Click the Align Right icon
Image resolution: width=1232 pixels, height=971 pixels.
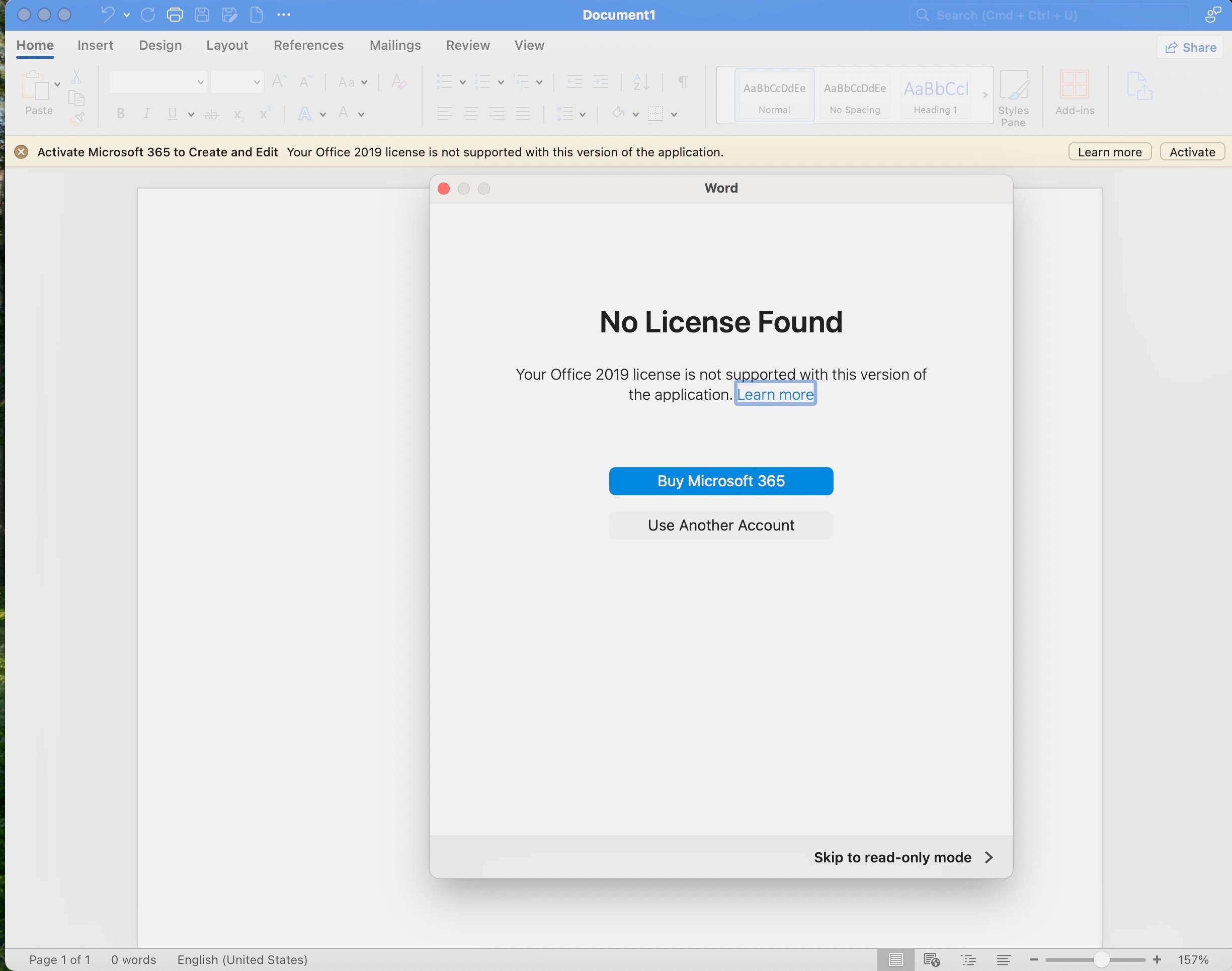coord(497,114)
